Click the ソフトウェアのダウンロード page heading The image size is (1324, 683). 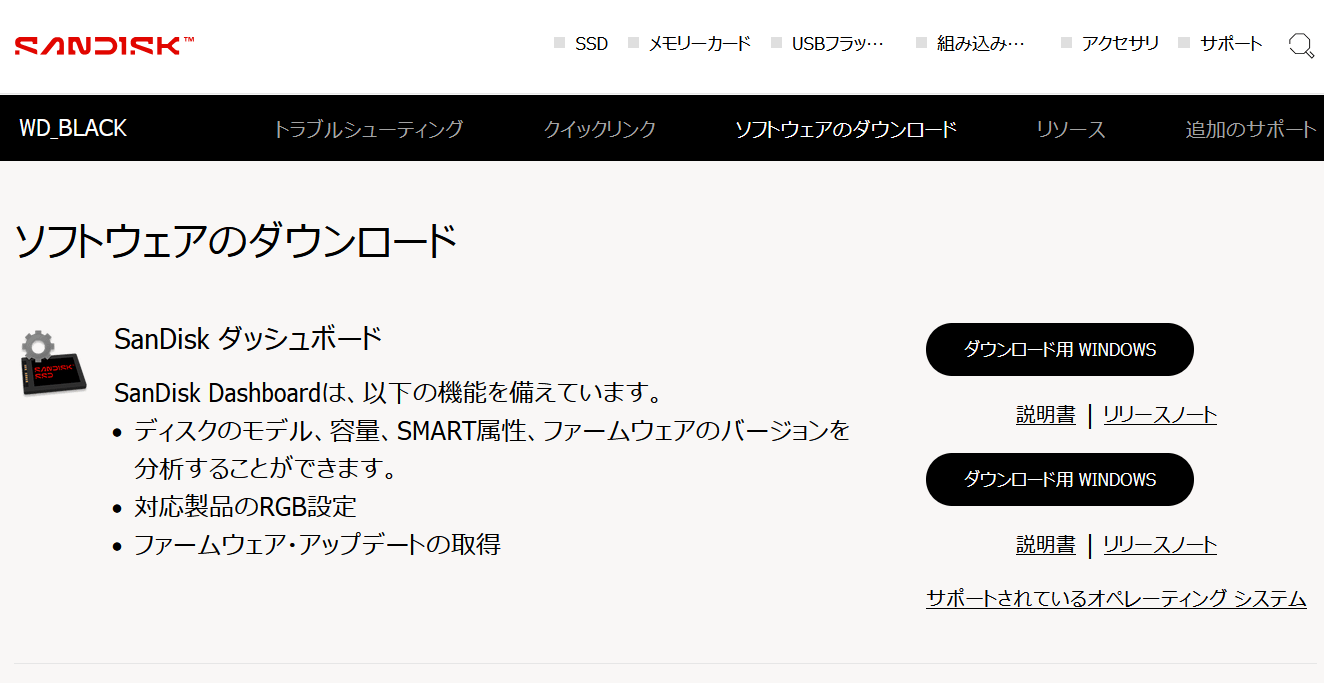click(236, 242)
